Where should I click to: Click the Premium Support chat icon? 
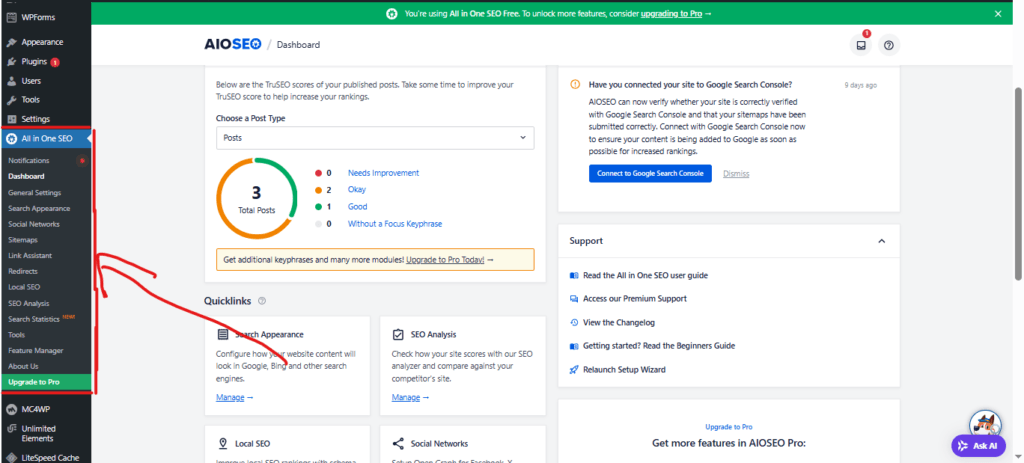(574, 298)
